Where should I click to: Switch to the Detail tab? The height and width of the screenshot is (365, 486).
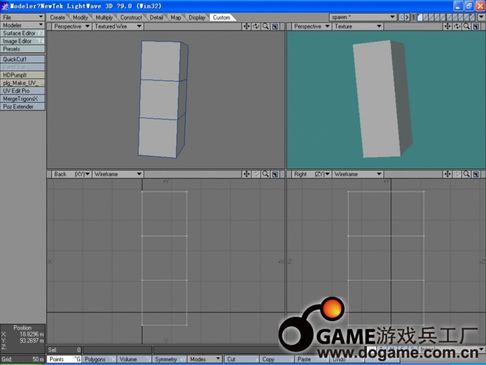point(156,17)
